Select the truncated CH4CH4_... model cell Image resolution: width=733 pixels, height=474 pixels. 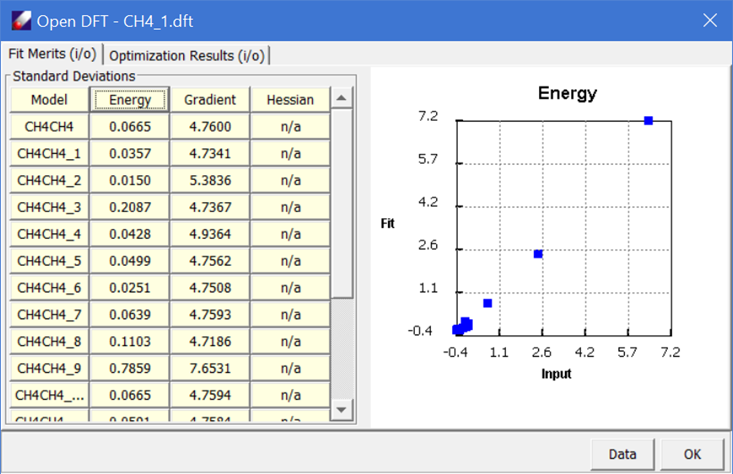point(49,395)
